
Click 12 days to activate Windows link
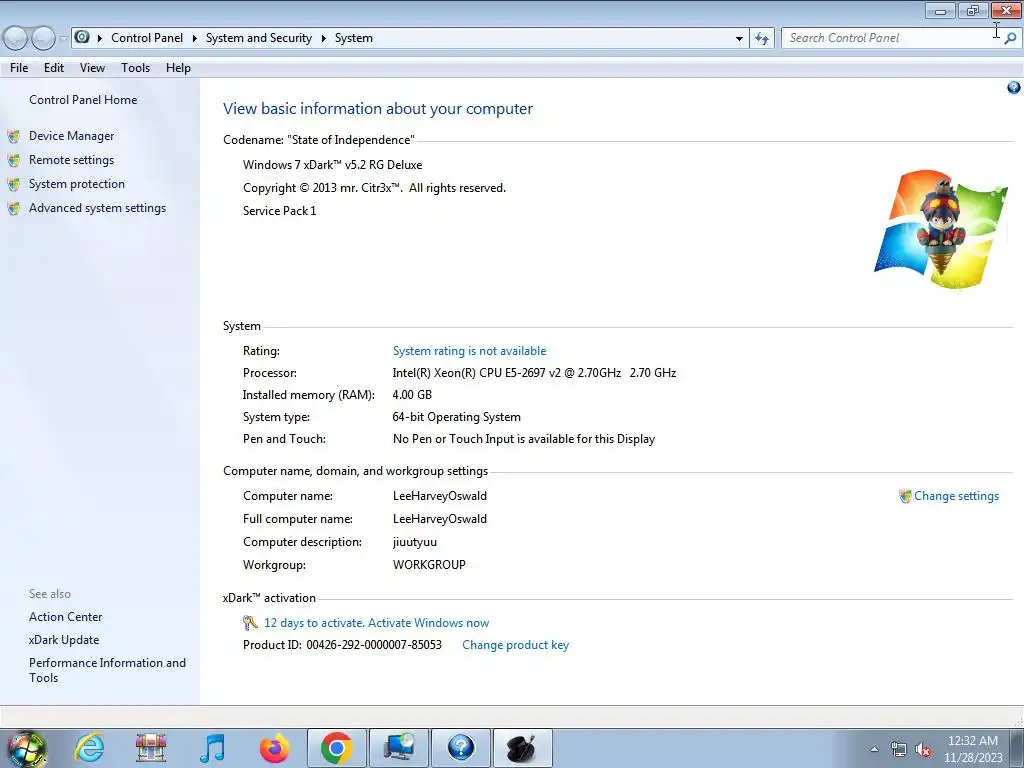point(376,623)
